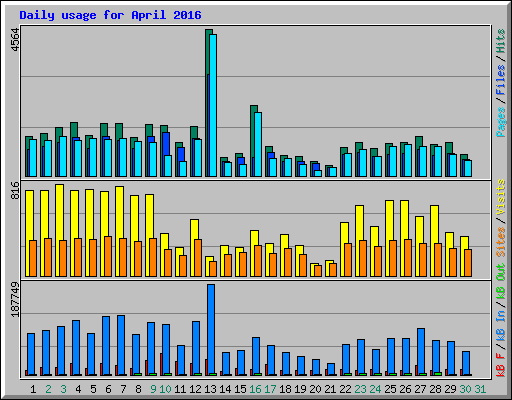This screenshot has height=400, width=512.
Task: Click day 26 on the date axis
Action: tap(405, 389)
